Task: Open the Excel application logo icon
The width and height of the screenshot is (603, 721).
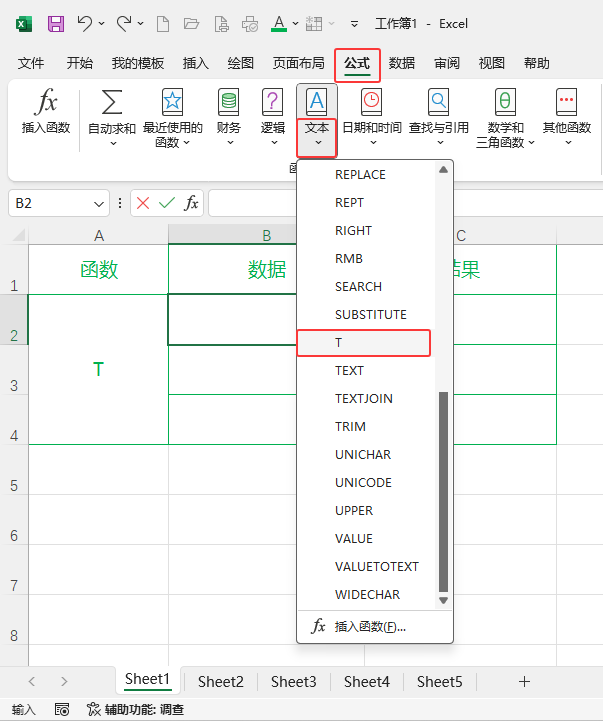Action: (23, 23)
